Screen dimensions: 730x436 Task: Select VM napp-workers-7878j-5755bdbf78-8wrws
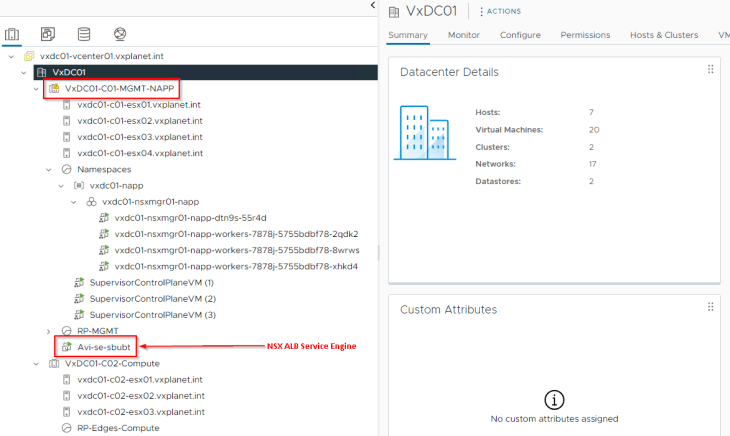tap(237, 250)
